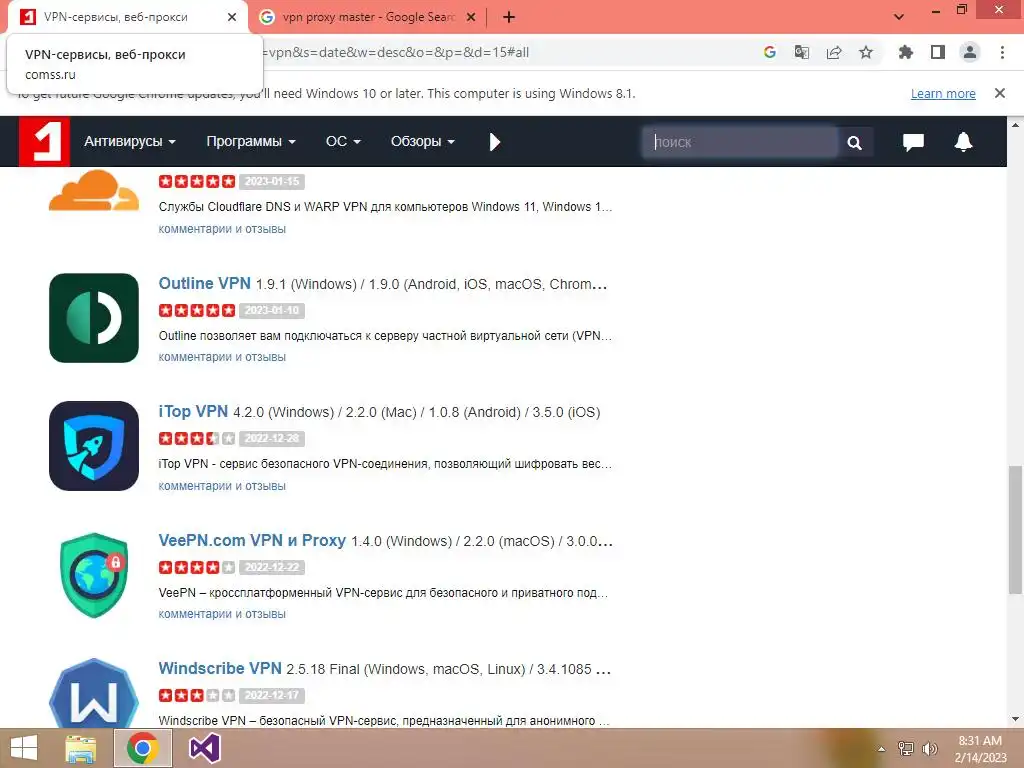Viewport: 1024px width, 768px height.
Task: Bookmark this page with star icon
Action: coord(866,52)
